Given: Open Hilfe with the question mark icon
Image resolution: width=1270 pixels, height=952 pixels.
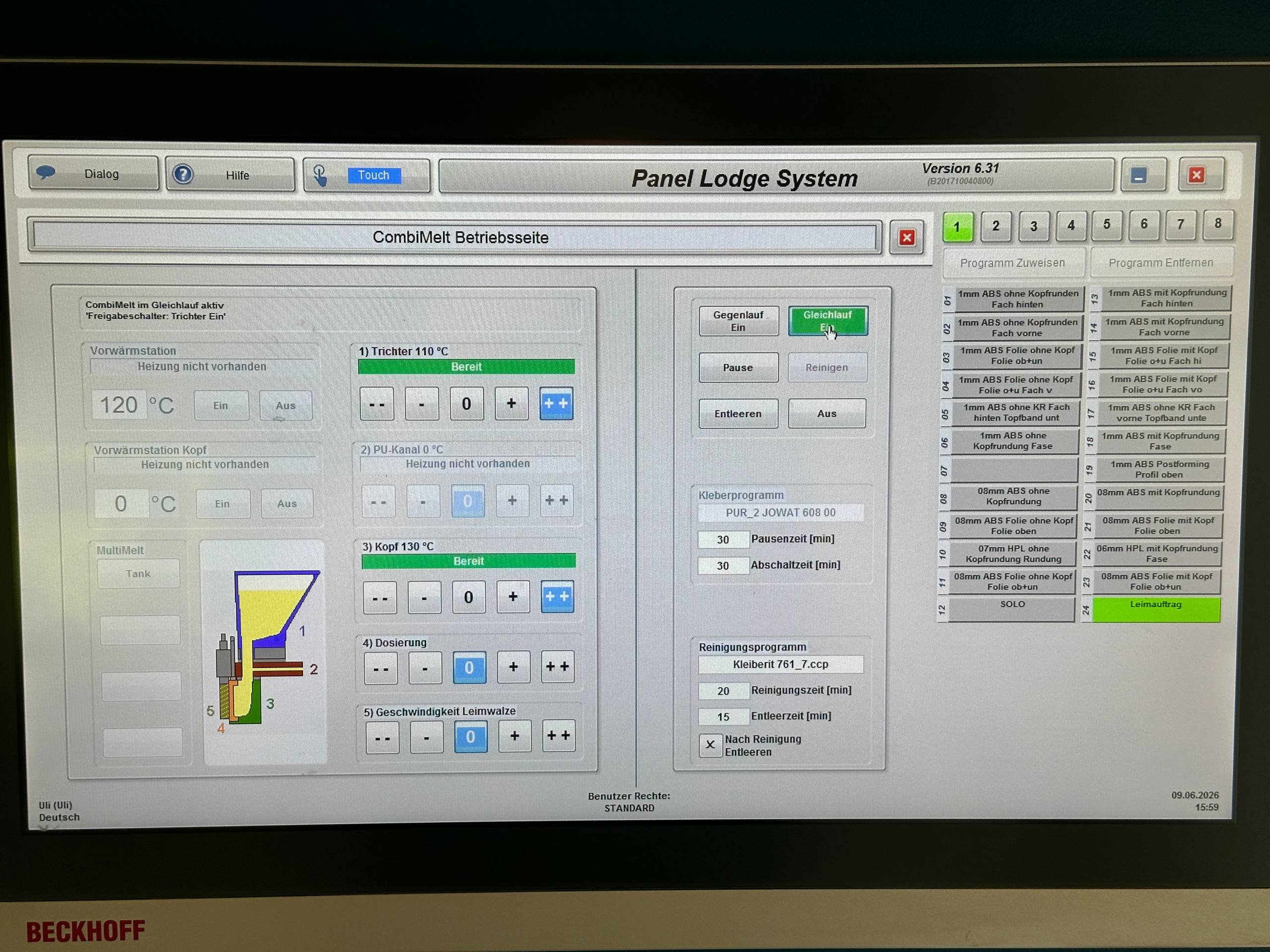Looking at the screenshot, I should (x=230, y=175).
